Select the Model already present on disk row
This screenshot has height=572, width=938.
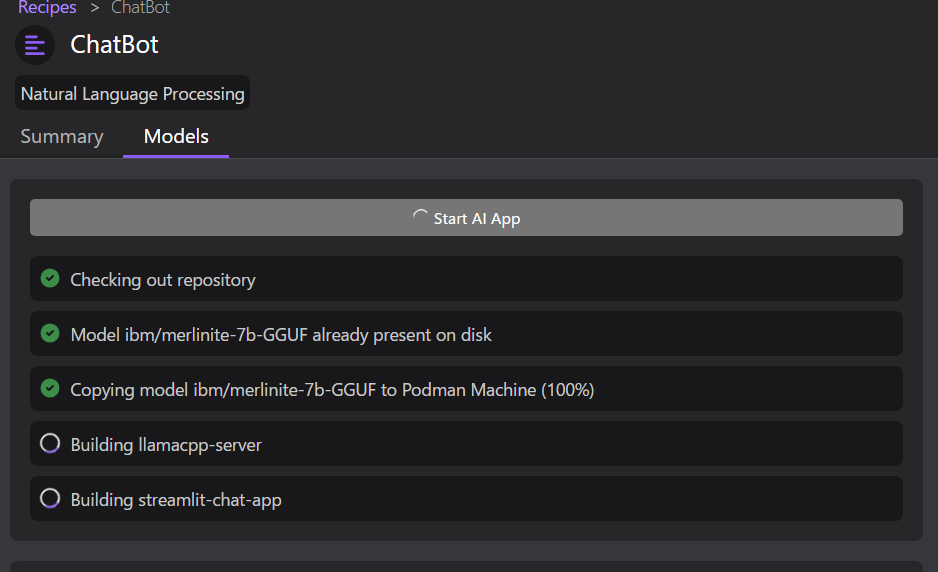point(466,334)
